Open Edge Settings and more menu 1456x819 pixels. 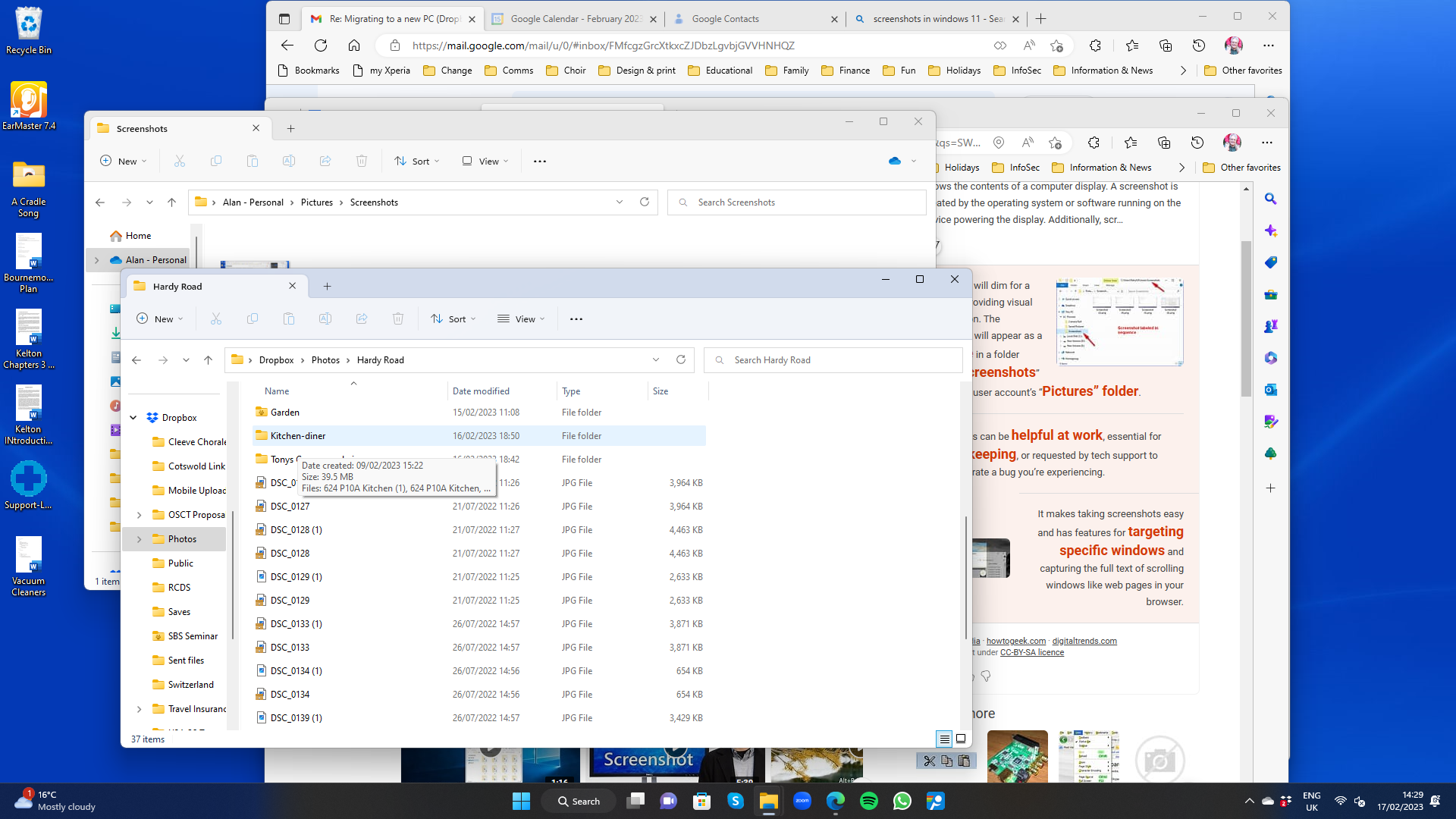click(1269, 45)
